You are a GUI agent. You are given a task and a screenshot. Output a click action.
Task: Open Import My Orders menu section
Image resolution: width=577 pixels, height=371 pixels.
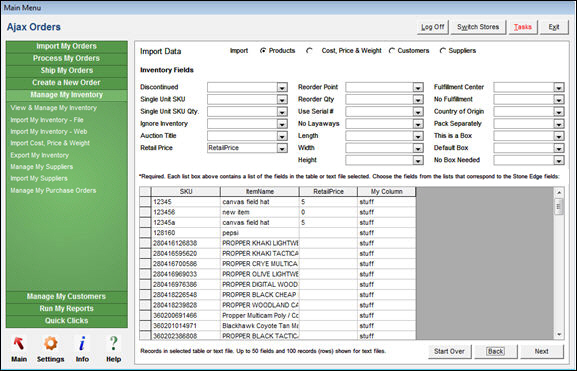point(67,46)
